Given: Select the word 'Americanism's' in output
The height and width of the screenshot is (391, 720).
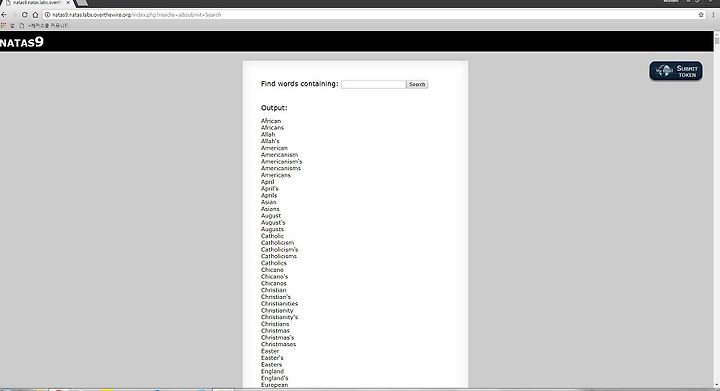Looking at the screenshot, I should 281,162.
